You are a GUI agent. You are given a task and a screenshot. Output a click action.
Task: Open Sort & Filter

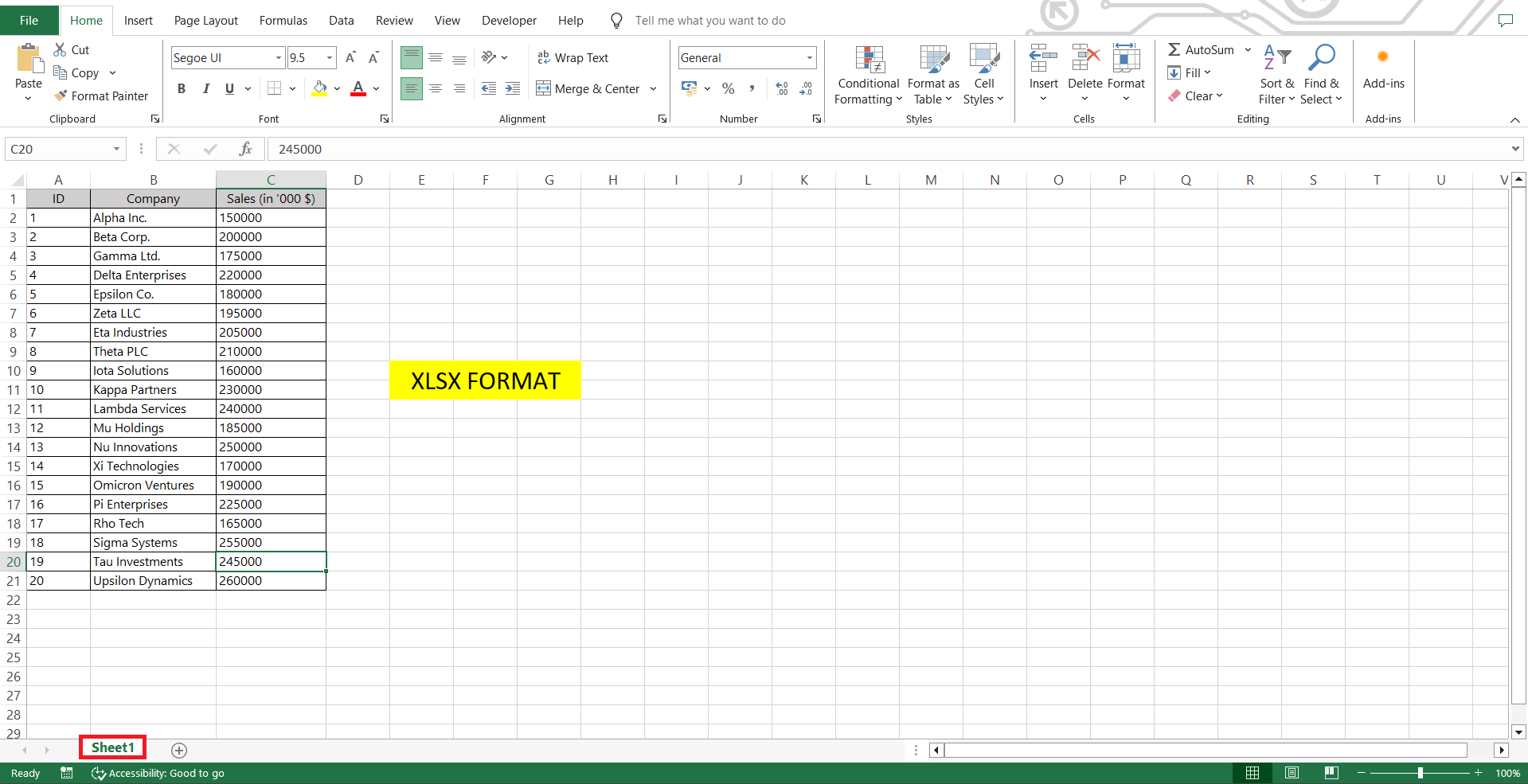pyautogui.click(x=1277, y=75)
